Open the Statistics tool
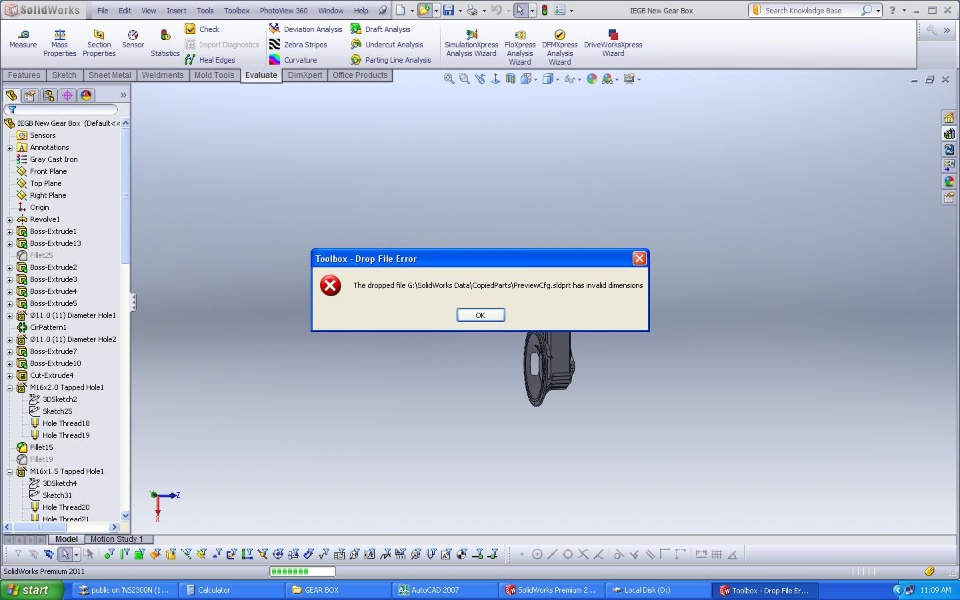 click(x=165, y=43)
